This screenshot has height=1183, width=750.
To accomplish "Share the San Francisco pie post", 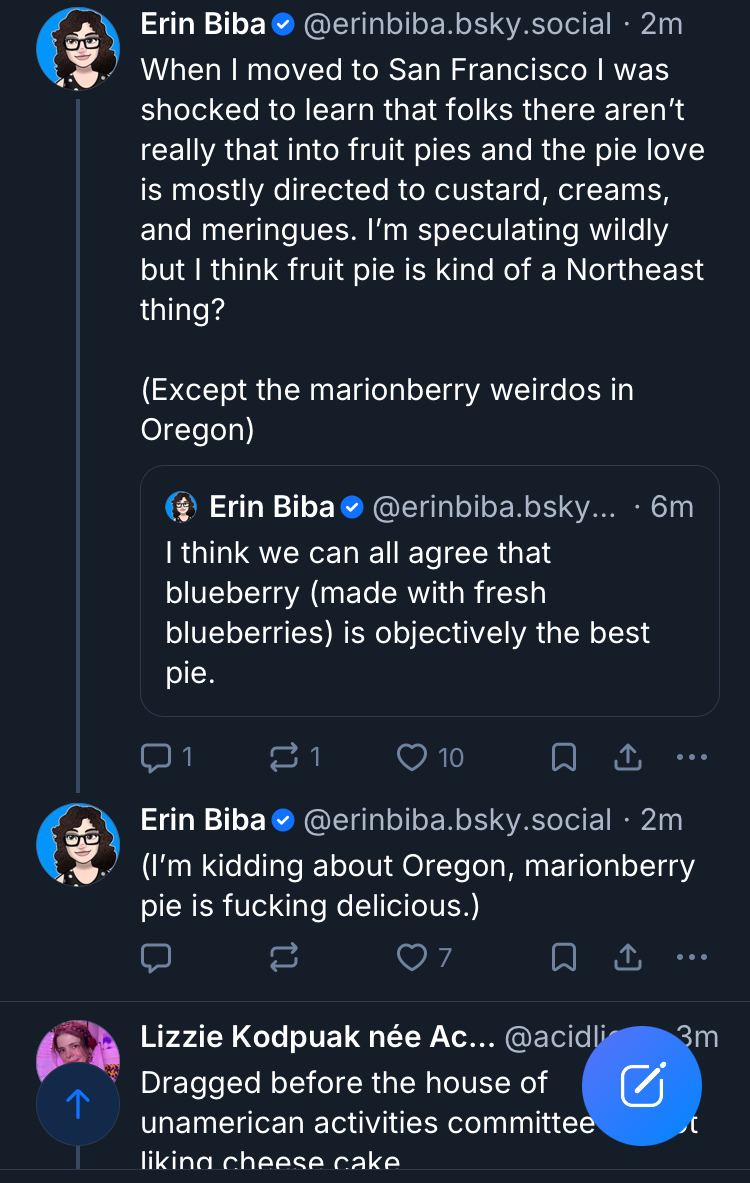I will pyautogui.click(x=627, y=758).
